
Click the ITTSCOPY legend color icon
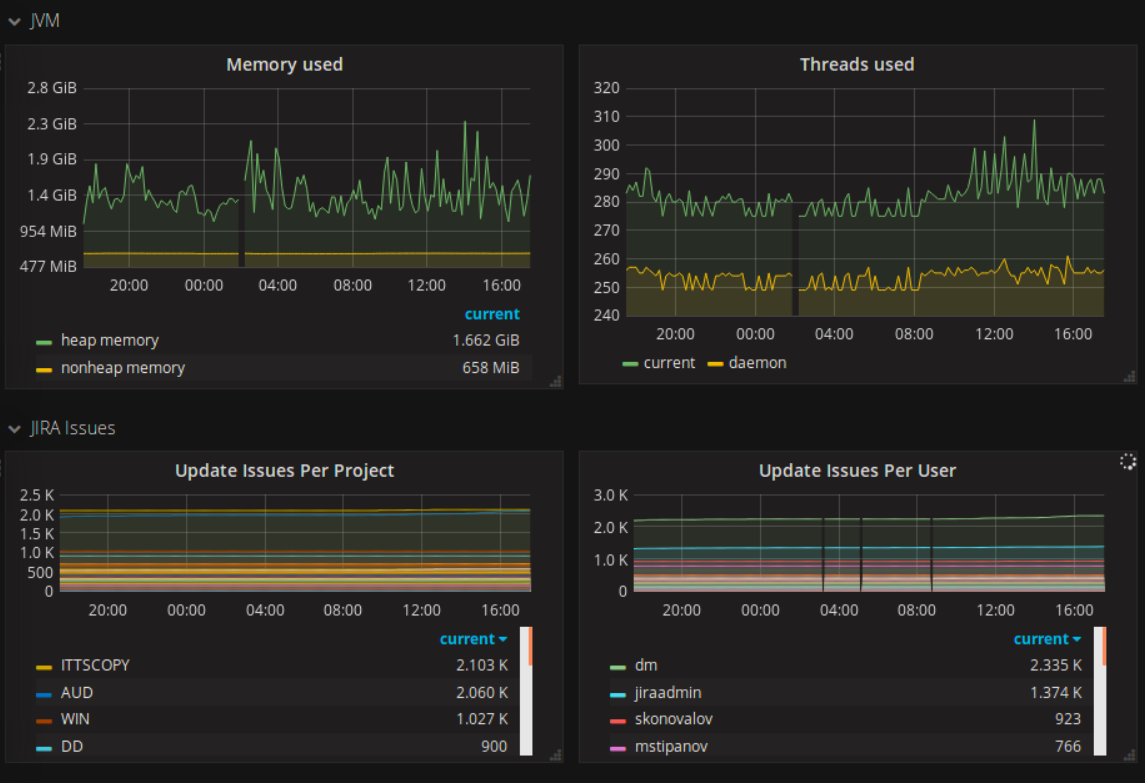(44, 666)
